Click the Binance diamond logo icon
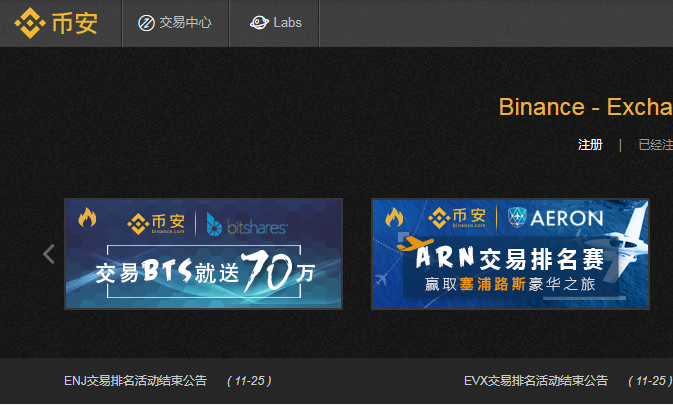This screenshot has height=405, width=673. pyautogui.click(x=30, y=23)
